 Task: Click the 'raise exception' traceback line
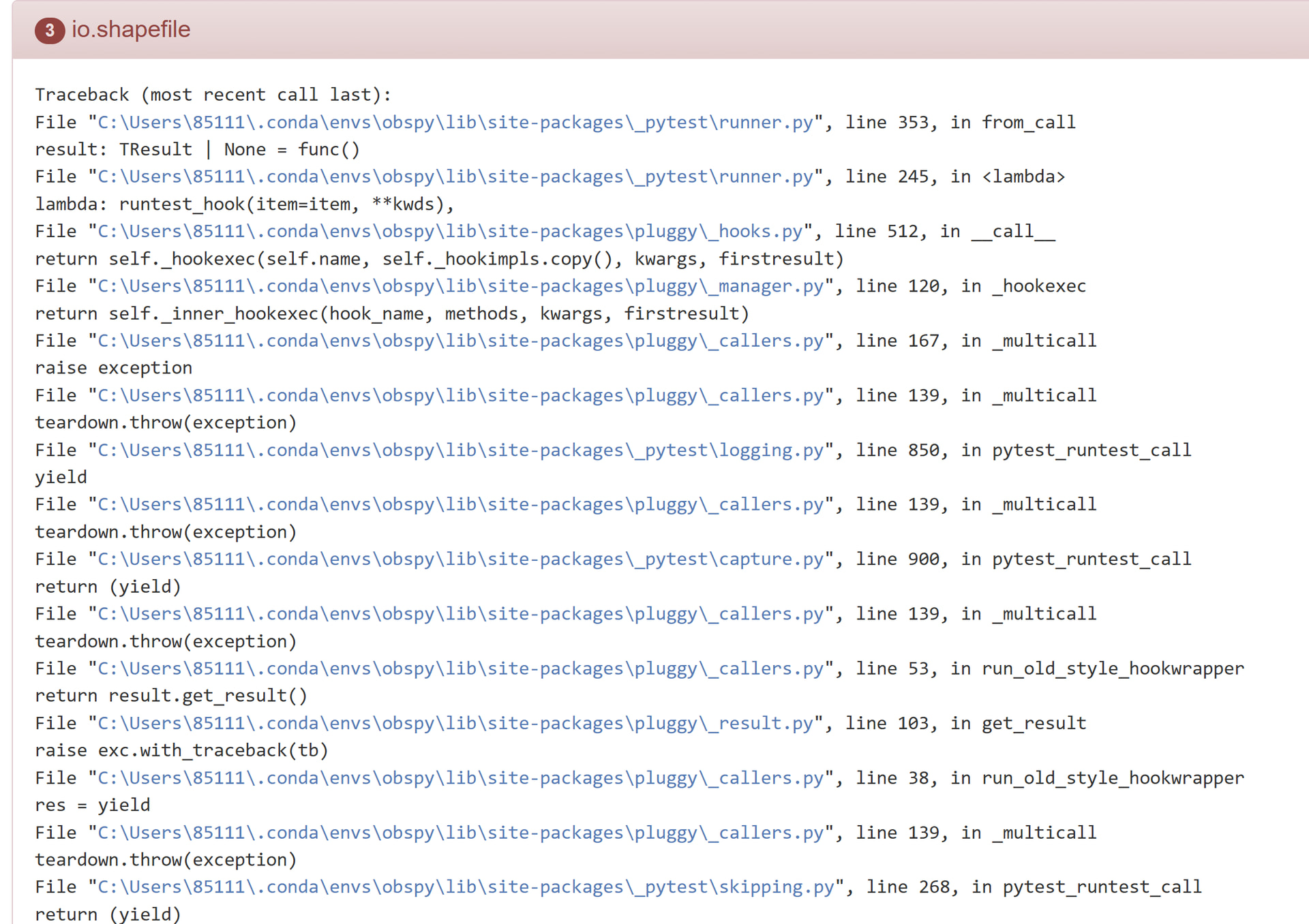[114, 368]
